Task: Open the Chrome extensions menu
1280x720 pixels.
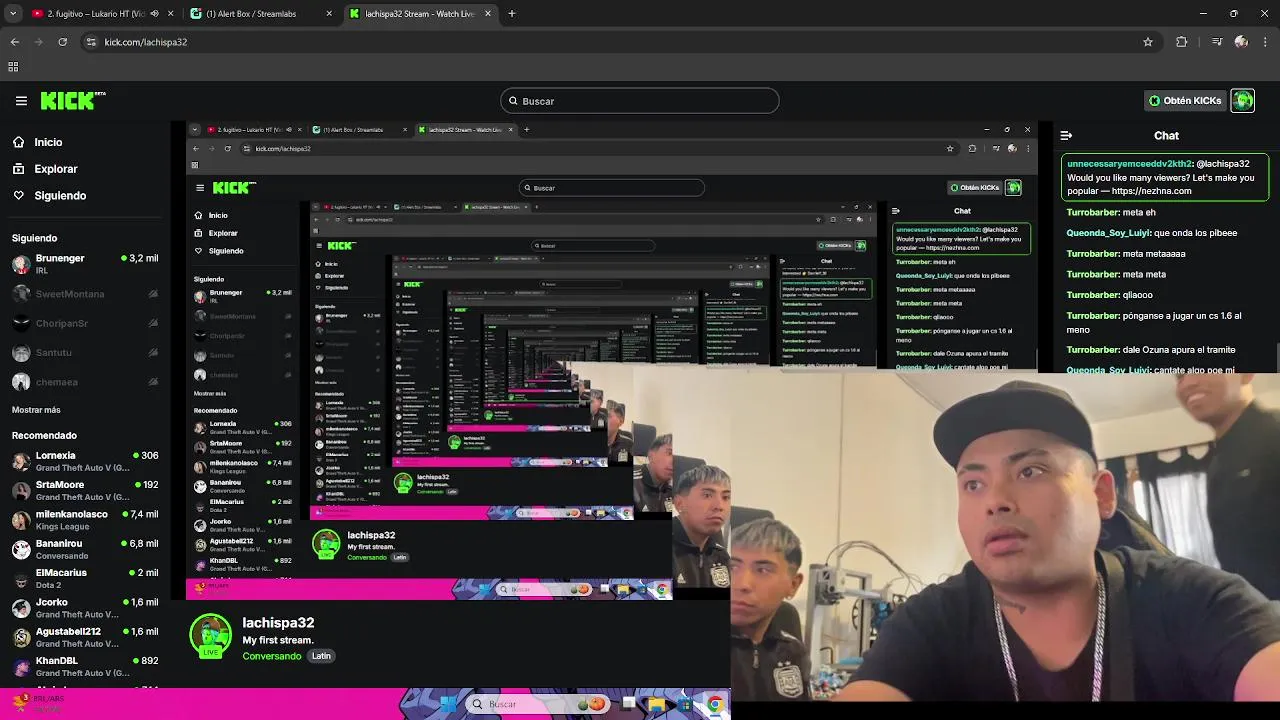Action: pyautogui.click(x=1182, y=42)
